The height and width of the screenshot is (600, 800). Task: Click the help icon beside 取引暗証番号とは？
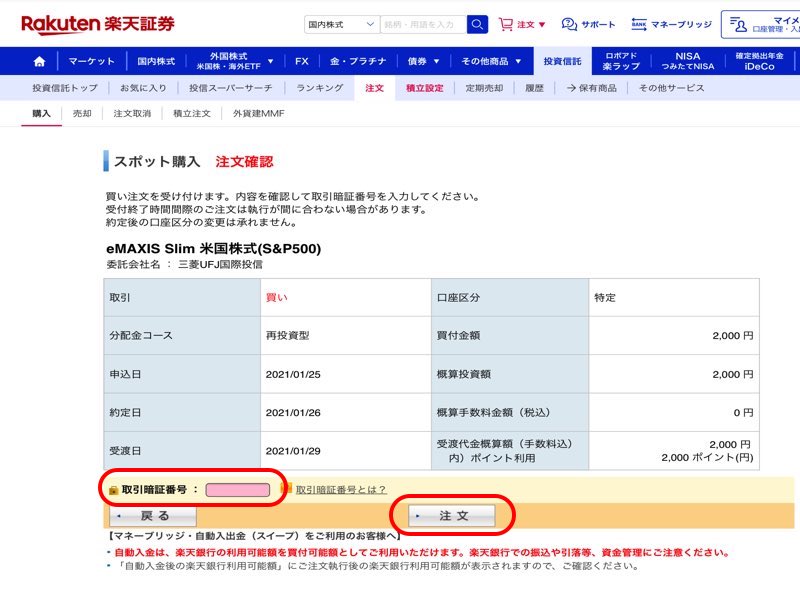pos(286,489)
